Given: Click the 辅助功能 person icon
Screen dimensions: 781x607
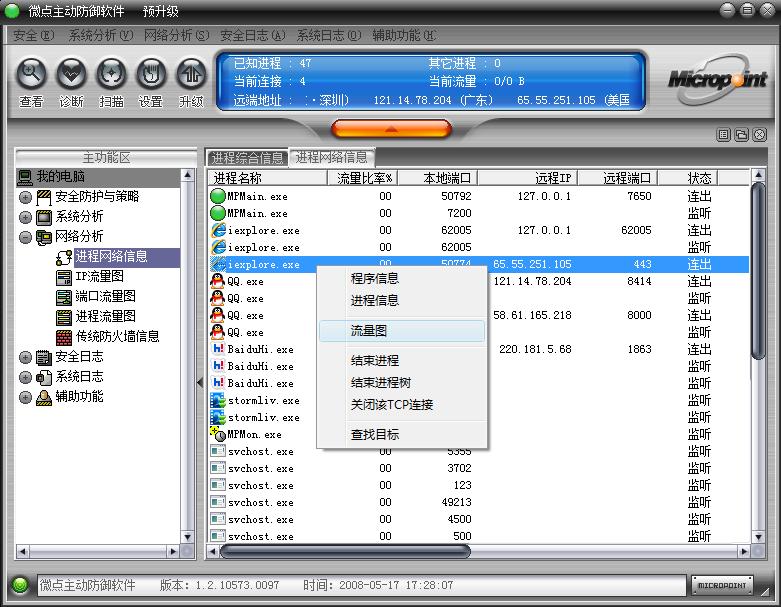Looking at the screenshot, I should pos(44,397).
